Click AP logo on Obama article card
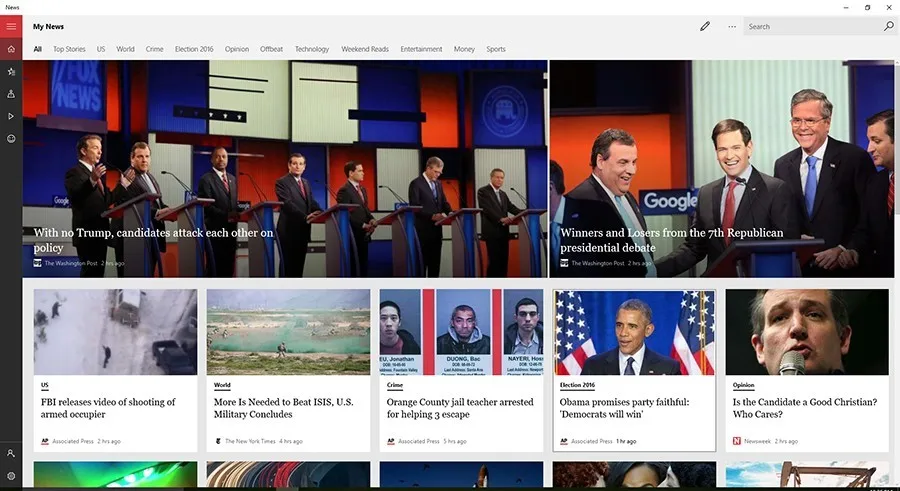The image size is (900, 491). pos(564,441)
